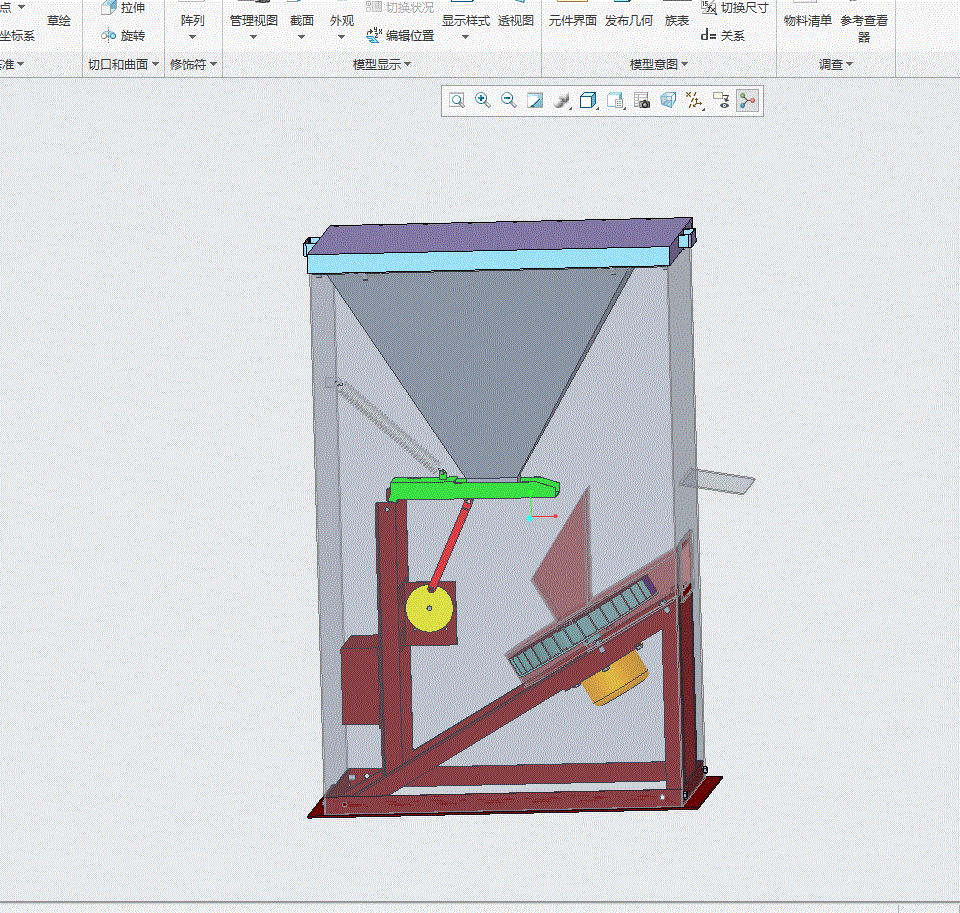Toggle annotation display eye icon
The height and width of the screenshot is (913, 960).
tap(721, 100)
